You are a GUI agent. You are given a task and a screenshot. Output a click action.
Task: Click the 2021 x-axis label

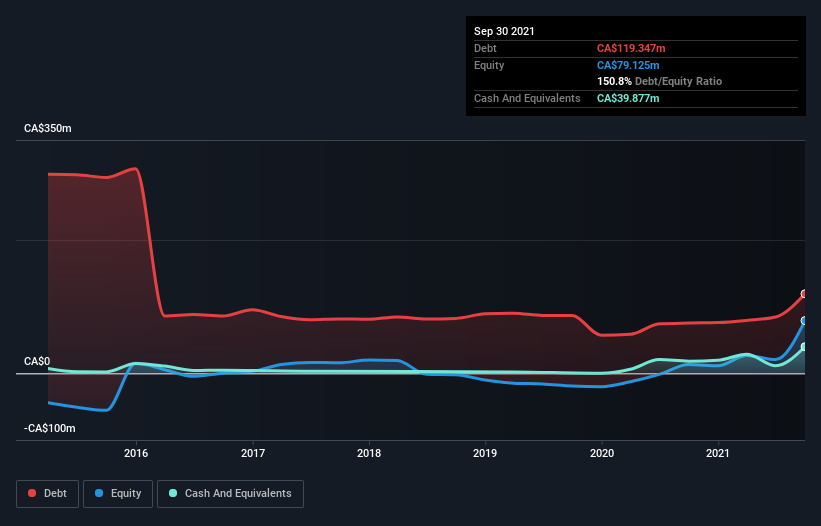[x=718, y=453]
